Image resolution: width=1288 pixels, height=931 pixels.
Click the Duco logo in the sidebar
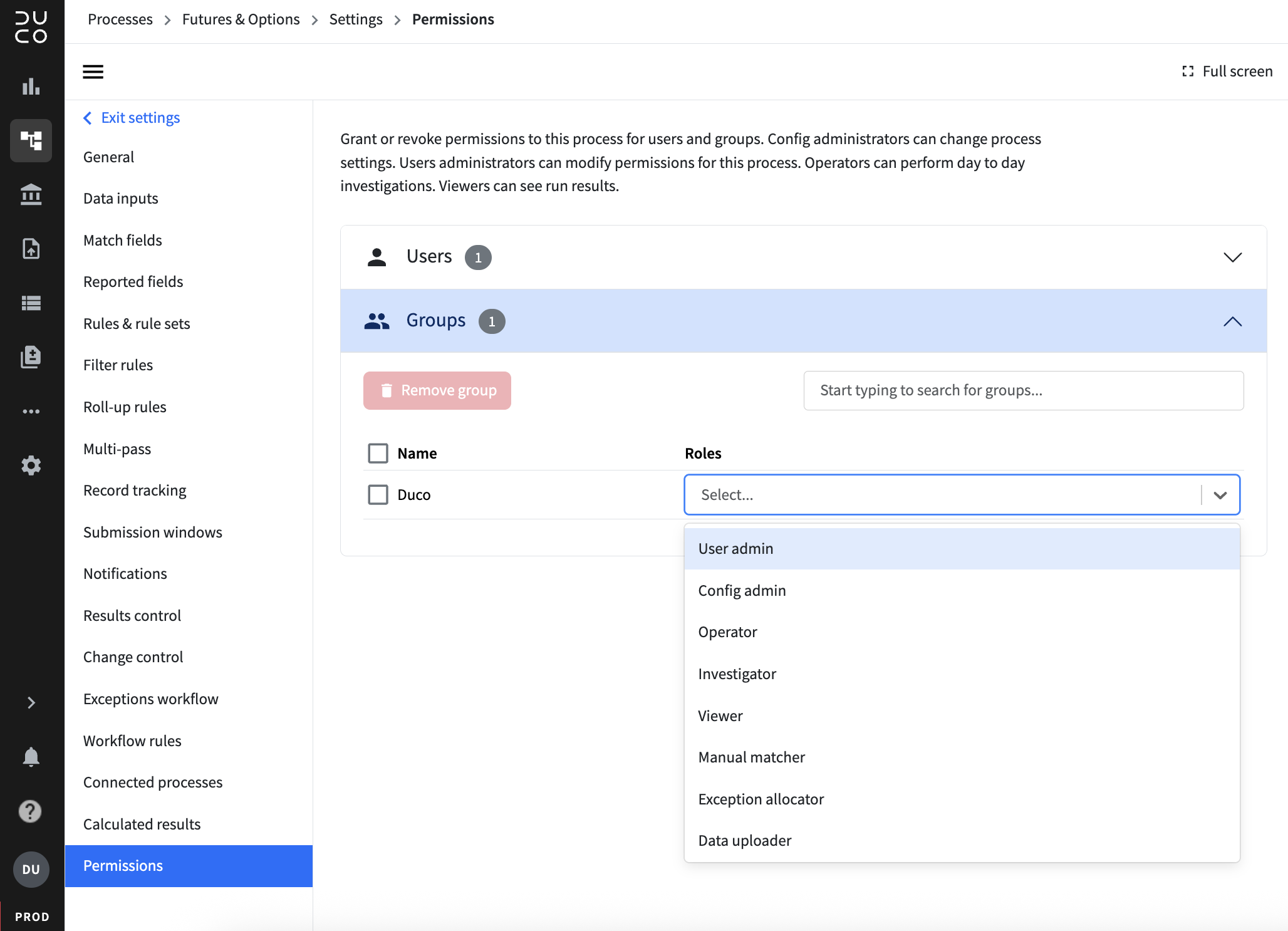coord(31,28)
